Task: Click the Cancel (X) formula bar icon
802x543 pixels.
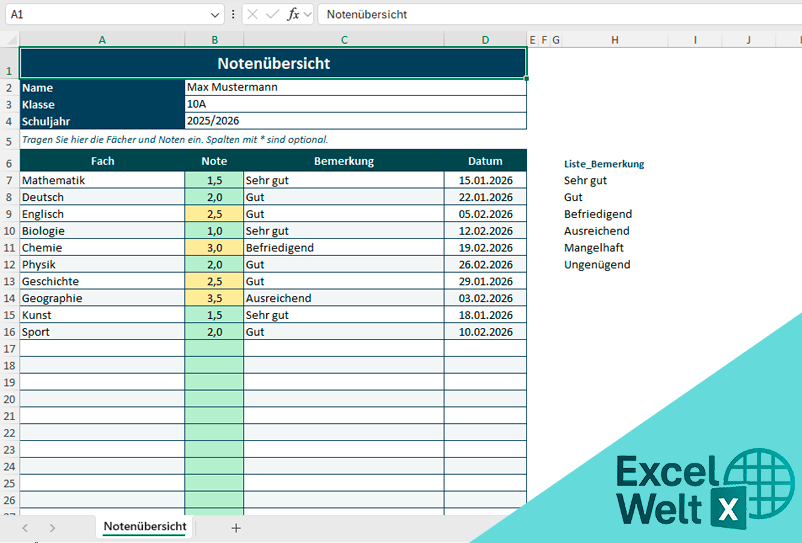Action: (252, 15)
